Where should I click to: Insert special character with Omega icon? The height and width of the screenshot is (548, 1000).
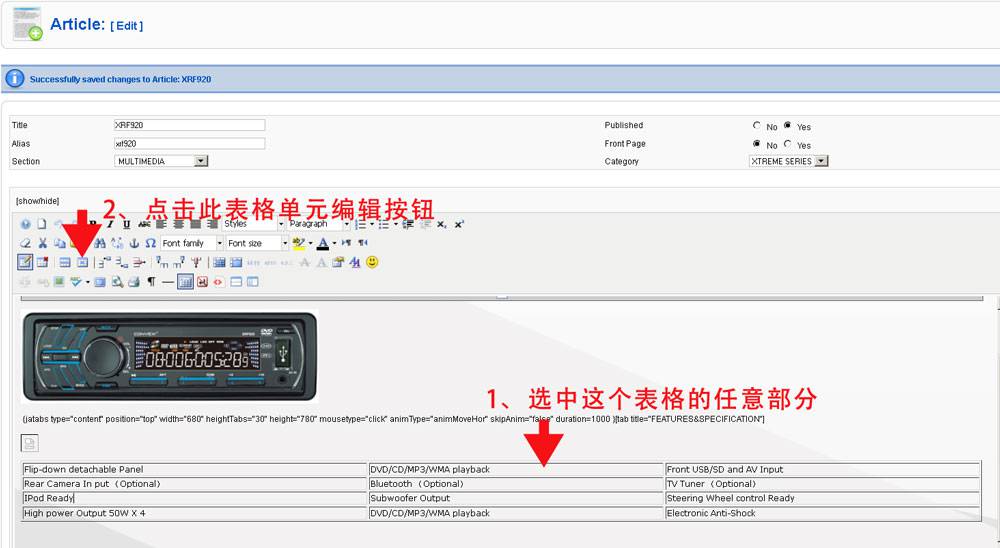[151, 243]
